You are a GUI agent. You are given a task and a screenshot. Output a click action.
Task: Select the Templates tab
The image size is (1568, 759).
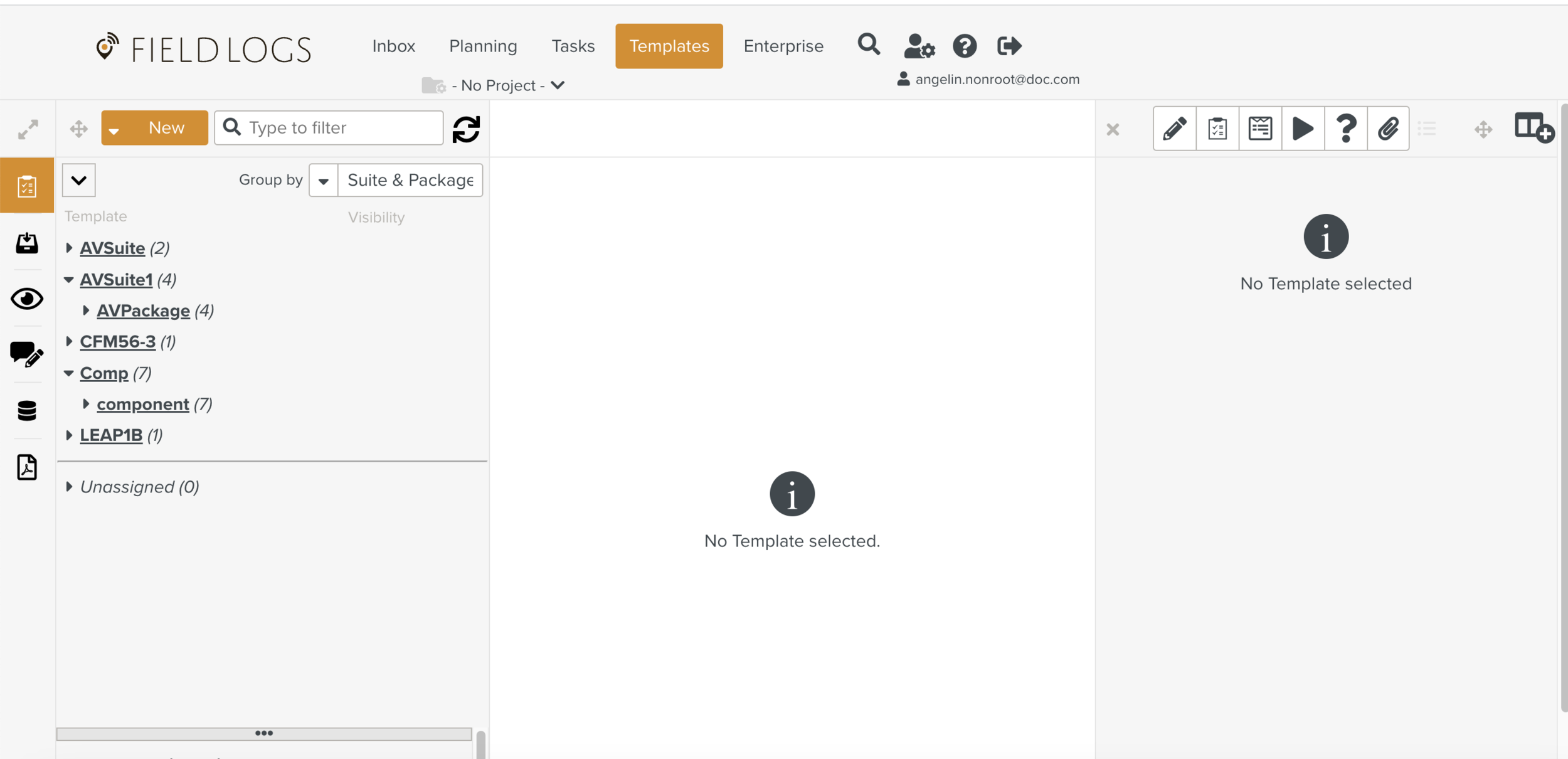coord(669,46)
